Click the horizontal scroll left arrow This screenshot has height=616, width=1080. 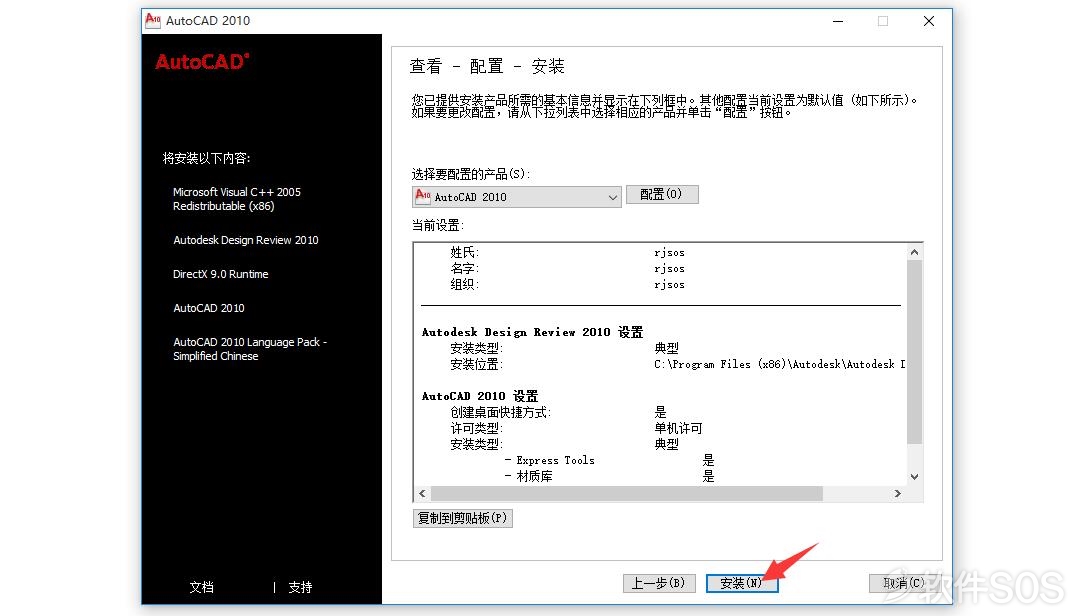tap(422, 493)
